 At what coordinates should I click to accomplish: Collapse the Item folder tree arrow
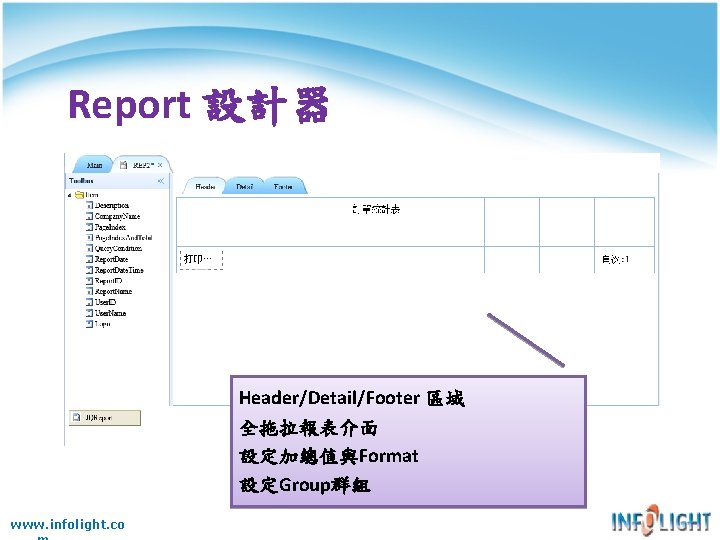[70, 195]
